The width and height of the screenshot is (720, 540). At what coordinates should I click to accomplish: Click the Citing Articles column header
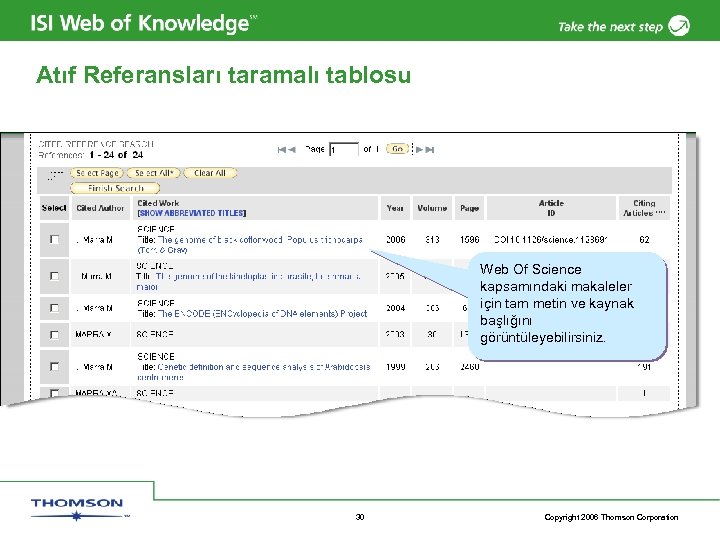pyautogui.click(x=644, y=208)
